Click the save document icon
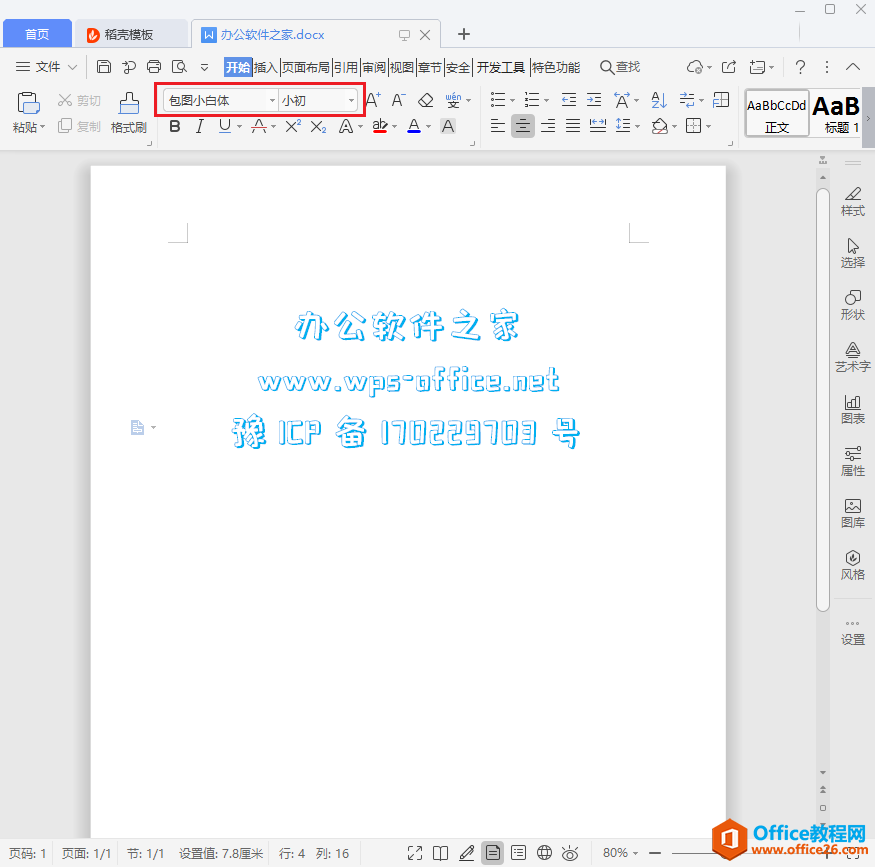 coord(104,67)
